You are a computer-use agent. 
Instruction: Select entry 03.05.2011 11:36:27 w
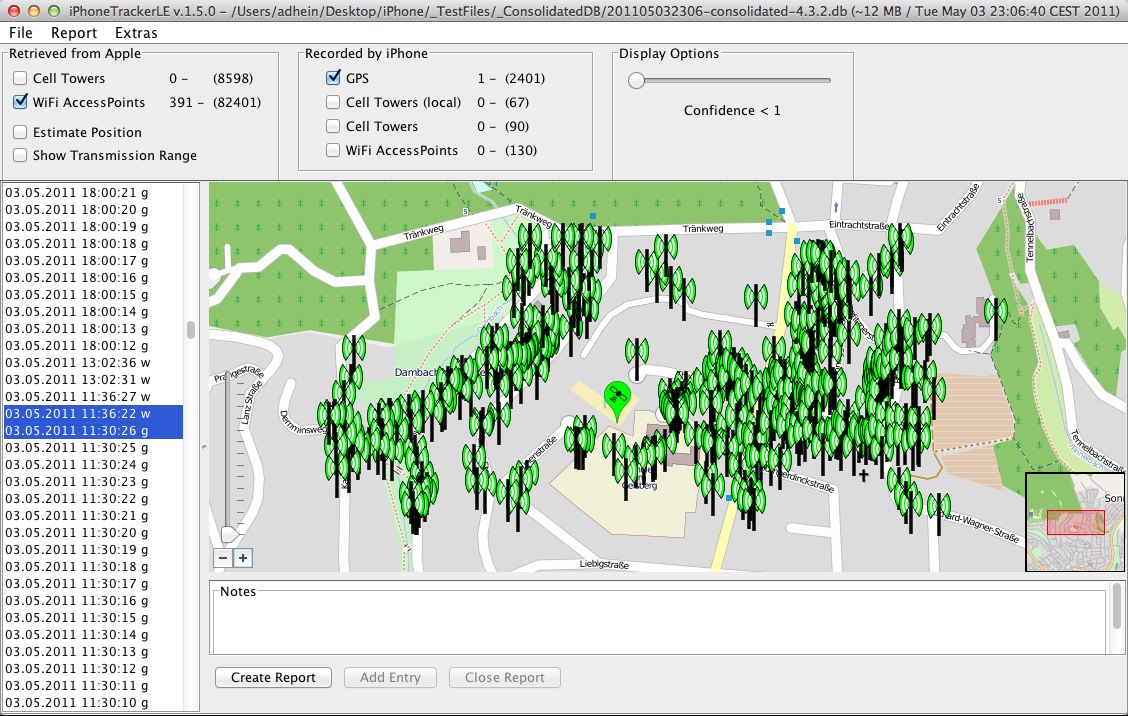click(x=94, y=396)
